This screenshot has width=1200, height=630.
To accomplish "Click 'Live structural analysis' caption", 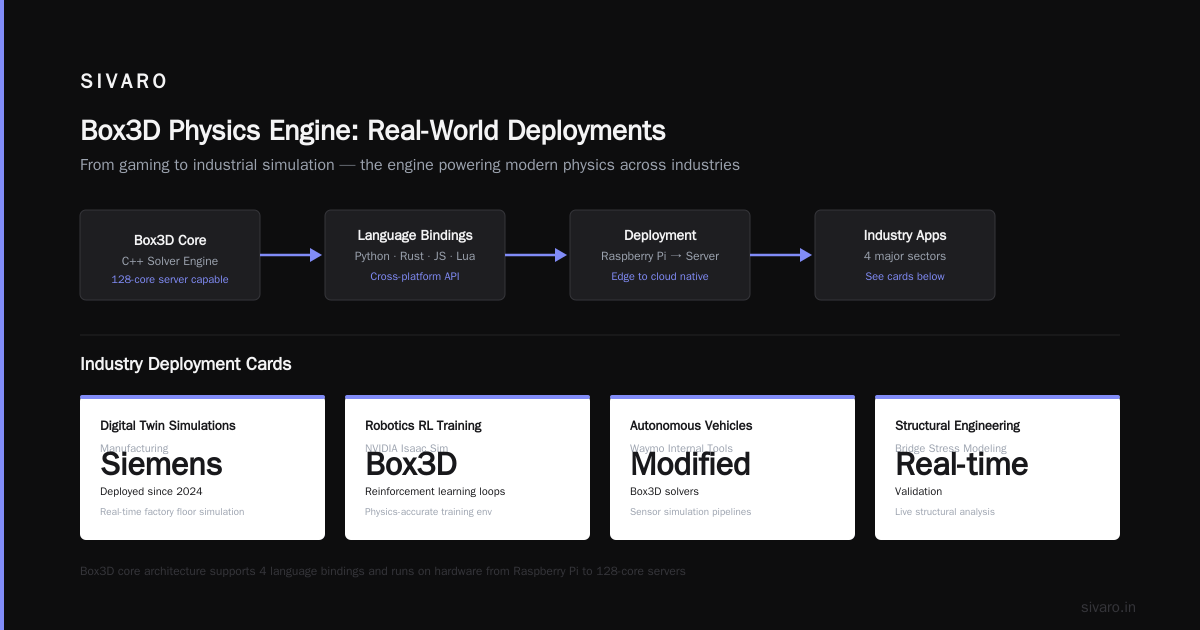I will pos(945,511).
